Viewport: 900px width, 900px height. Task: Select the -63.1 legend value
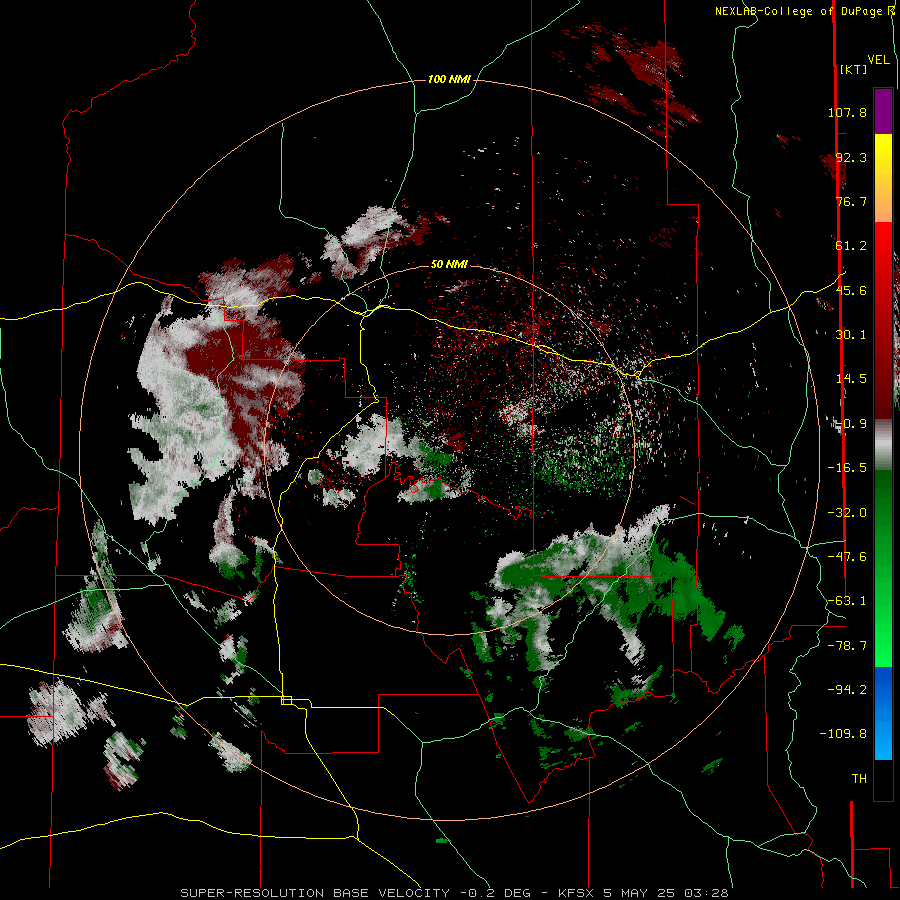[847, 601]
